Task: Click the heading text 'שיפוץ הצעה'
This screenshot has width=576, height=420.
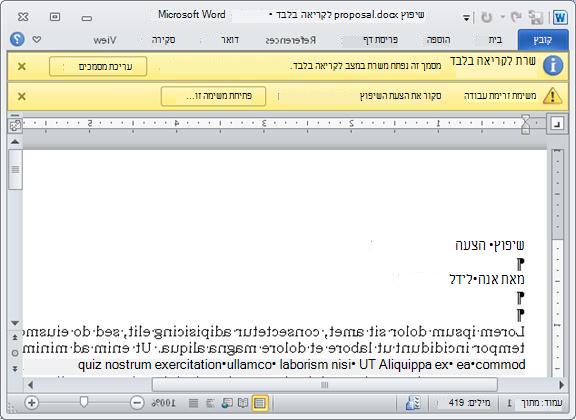Action: pyautogui.click(x=490, y=245)
